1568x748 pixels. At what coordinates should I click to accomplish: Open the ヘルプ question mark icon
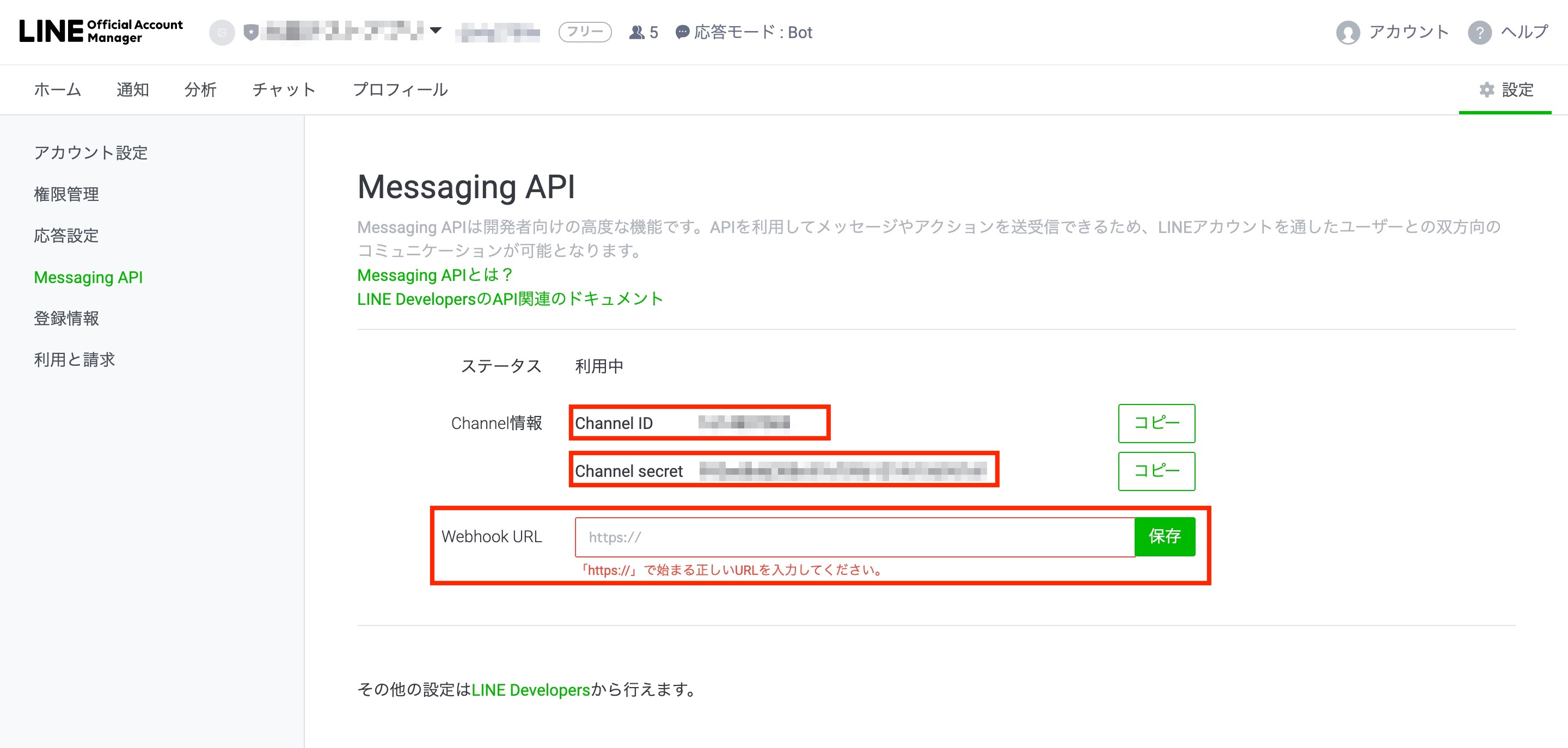pos(1479,32)
